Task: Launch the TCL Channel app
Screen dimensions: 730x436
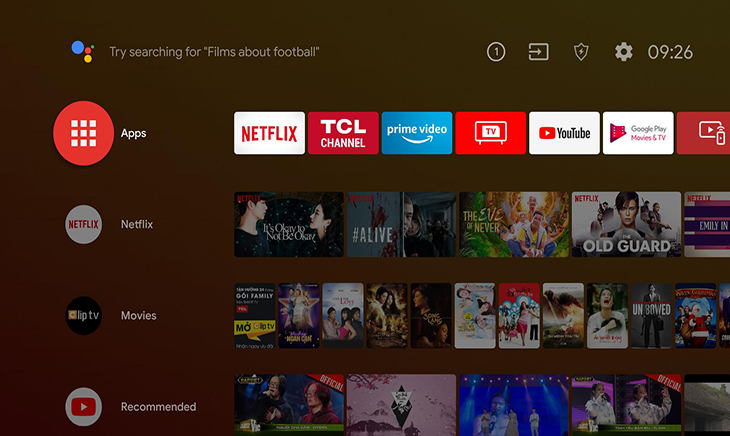Action: pos(343,133)
